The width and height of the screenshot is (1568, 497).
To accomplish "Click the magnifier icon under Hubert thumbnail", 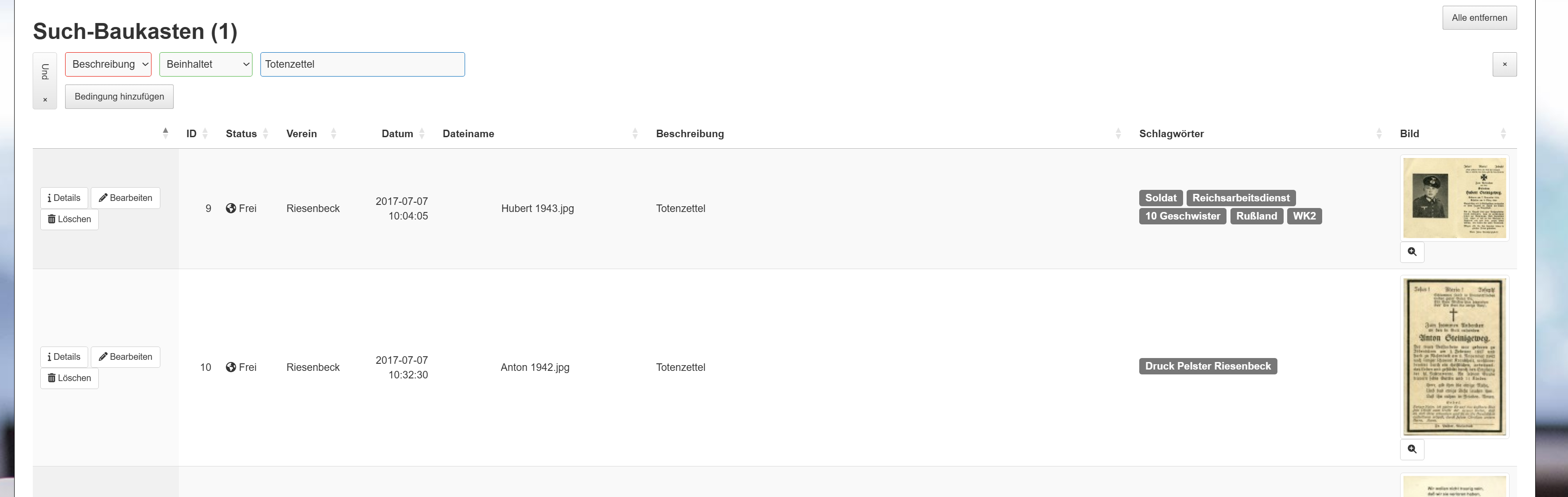I will click(1412, 252).
